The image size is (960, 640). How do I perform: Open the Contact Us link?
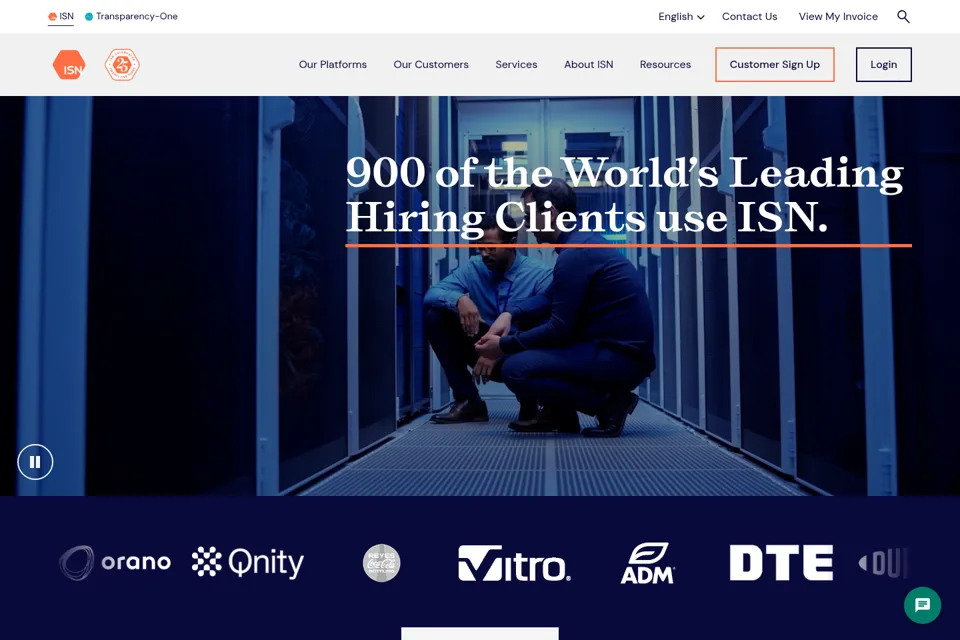749,17
